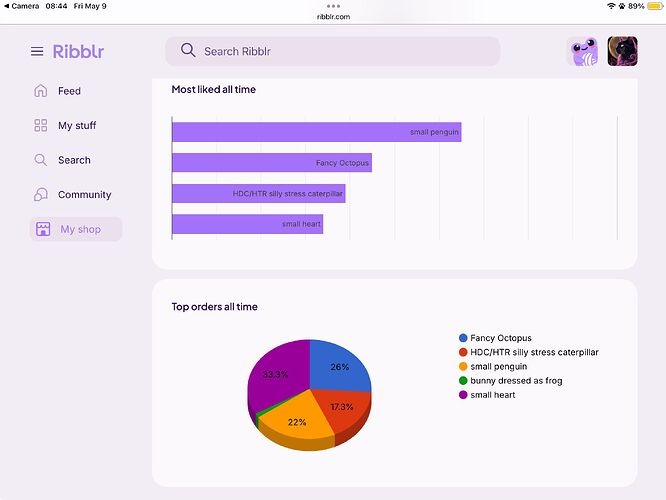Click the blue 26% pie slice

point(339,367)
